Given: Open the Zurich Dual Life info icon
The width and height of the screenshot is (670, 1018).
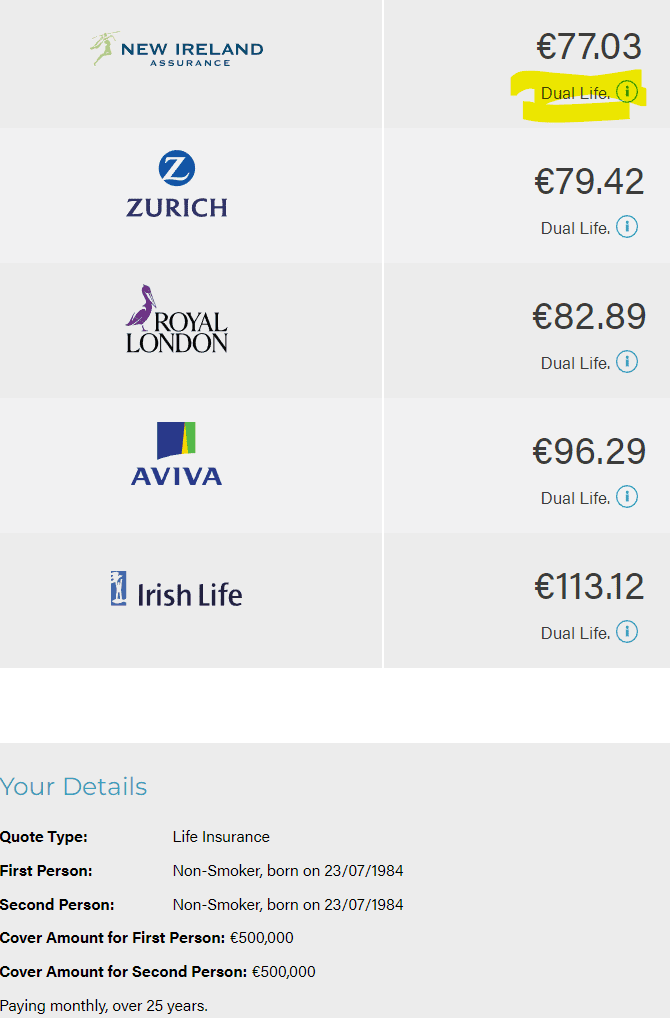Looking at the screenshot, I should pyautogui.click(x=627, y=227).
